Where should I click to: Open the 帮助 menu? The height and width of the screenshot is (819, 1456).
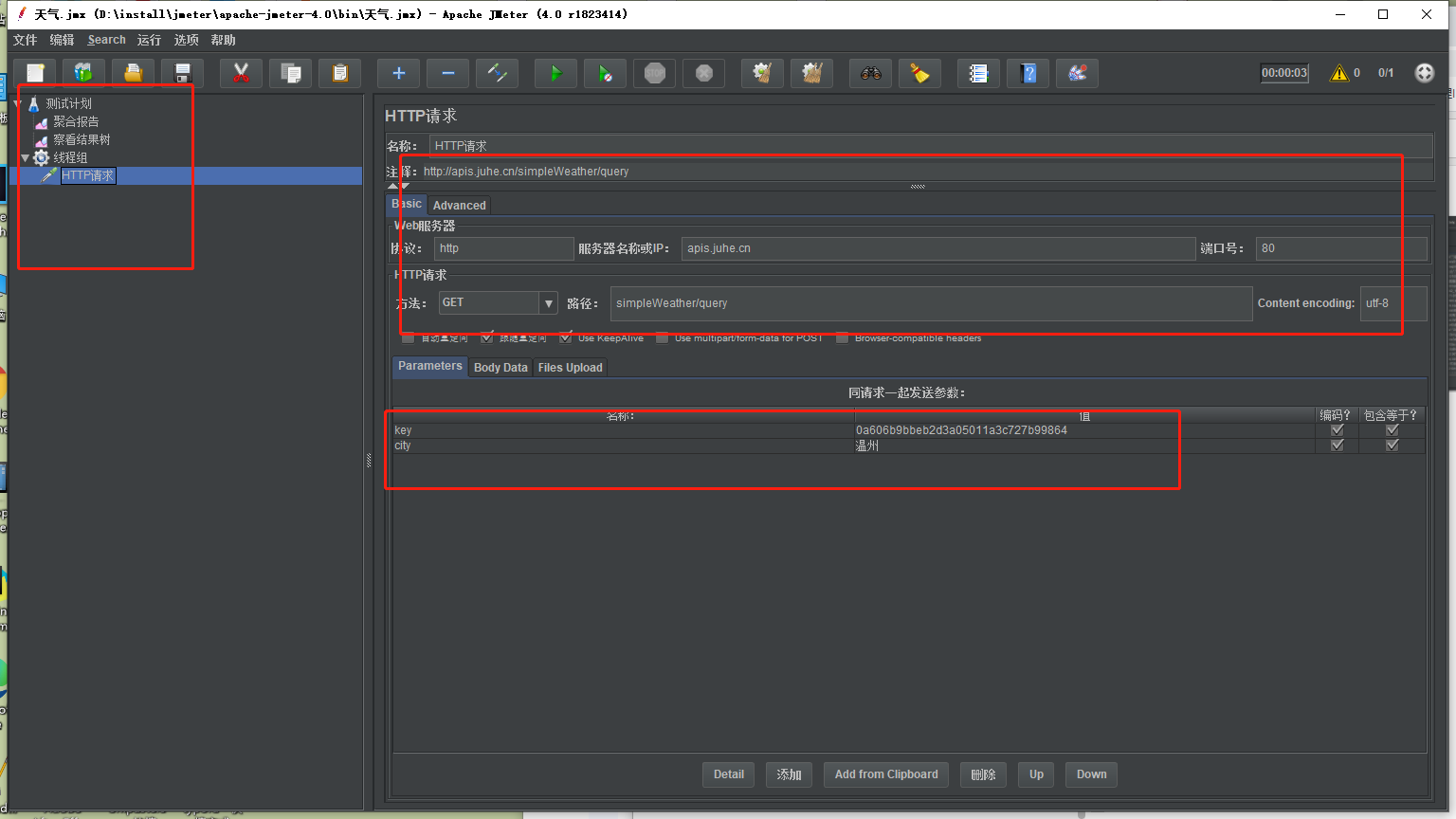pos(224,40)
